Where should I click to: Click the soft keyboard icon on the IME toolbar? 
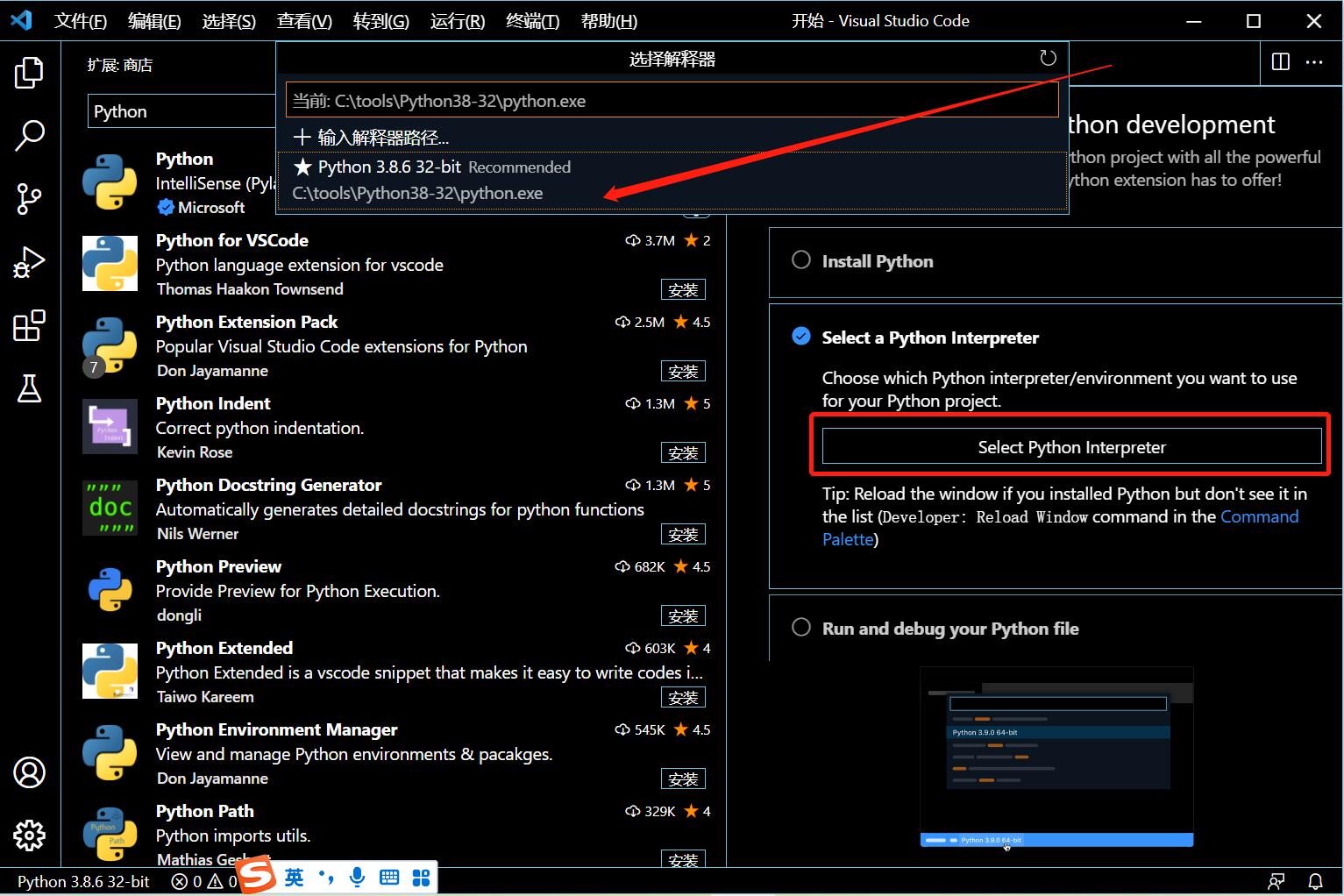[x=389, y=878]
